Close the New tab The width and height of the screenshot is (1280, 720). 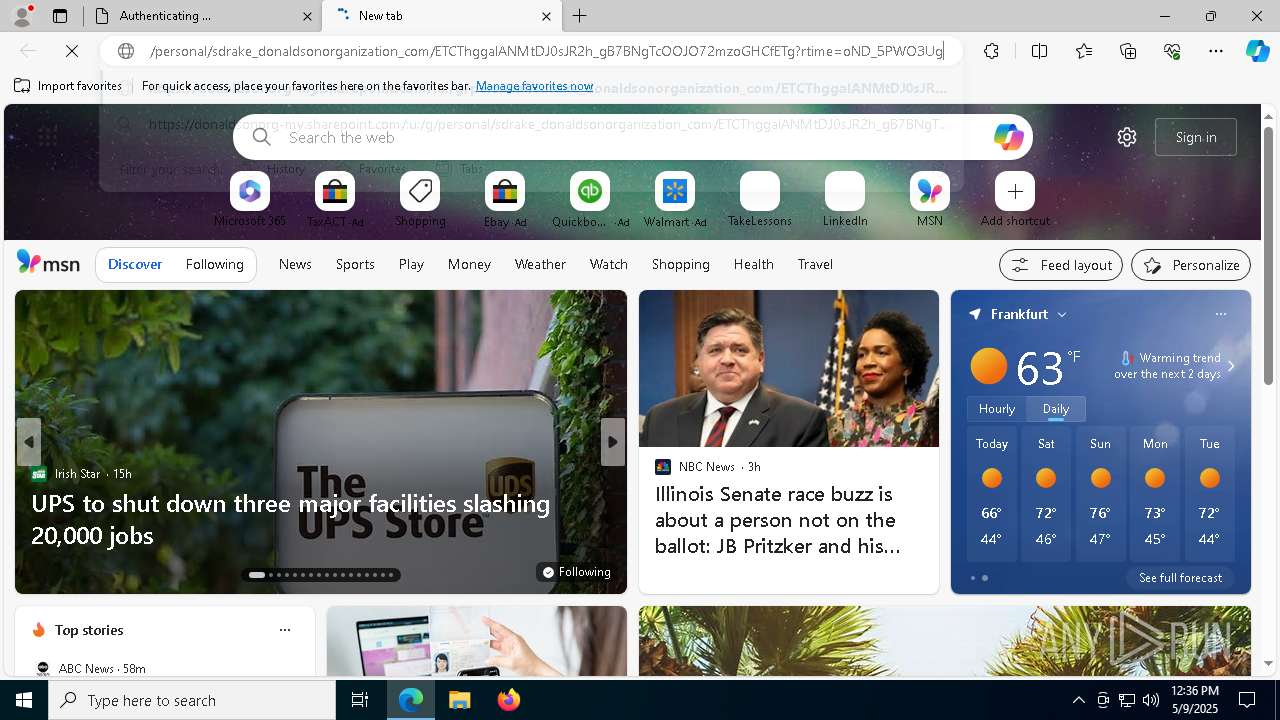tap(546, 16)
